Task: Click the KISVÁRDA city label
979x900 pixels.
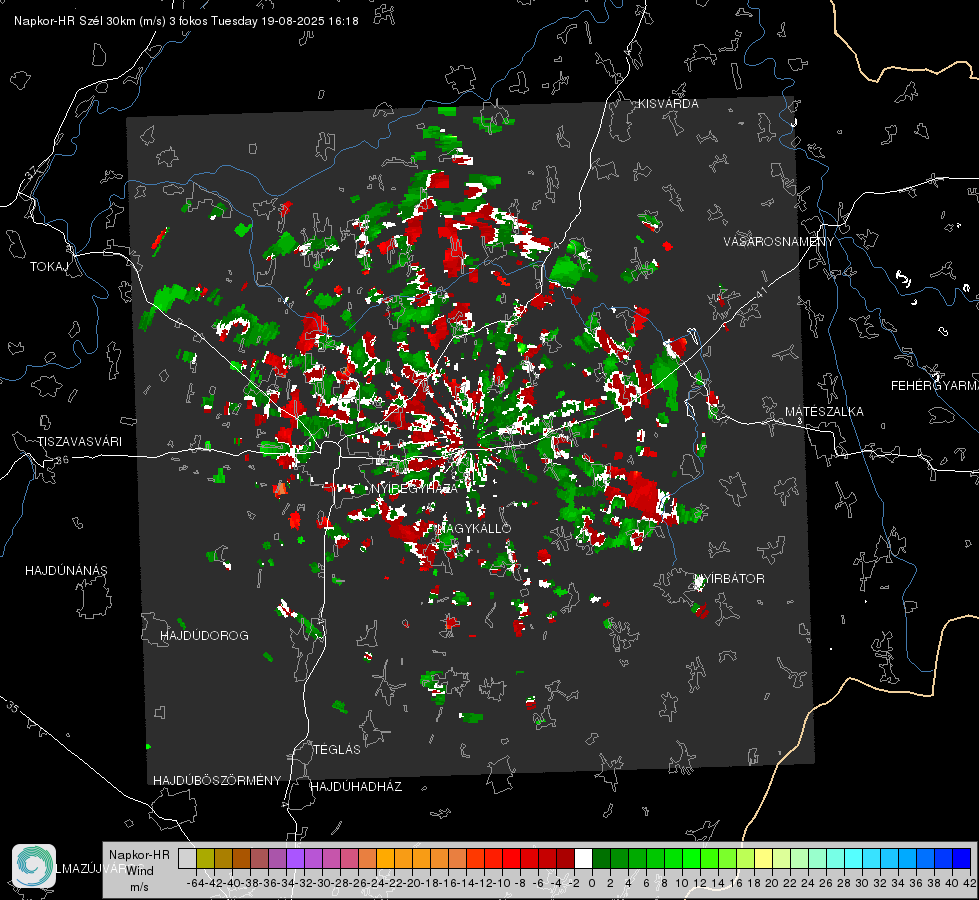Action: [x=668, y=104]
